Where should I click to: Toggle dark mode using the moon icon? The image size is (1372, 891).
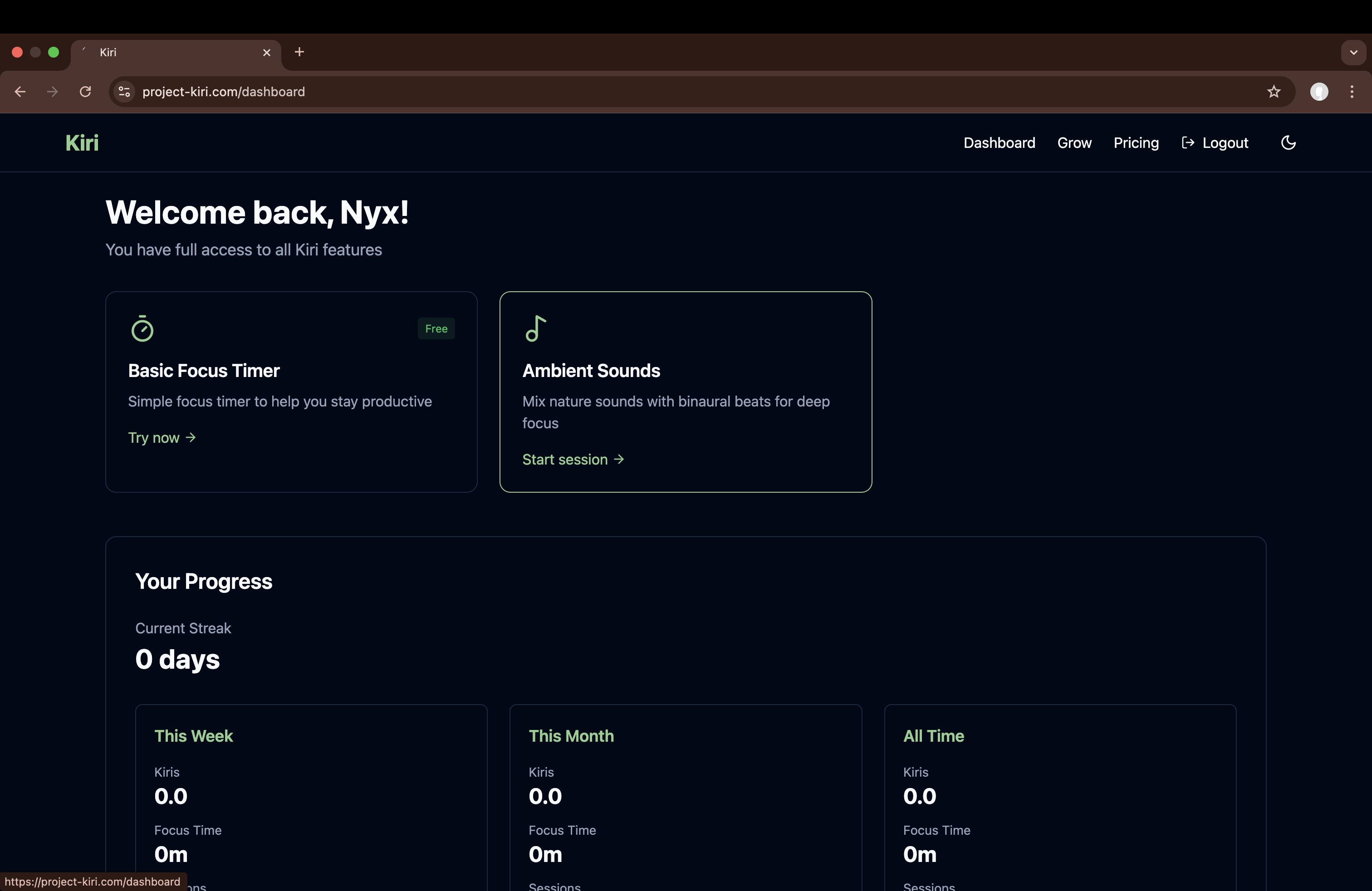tap(1289, 142)
